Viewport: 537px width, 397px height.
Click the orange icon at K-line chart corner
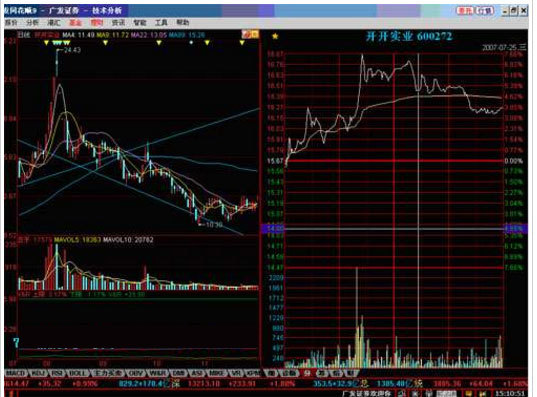point(250,34)
